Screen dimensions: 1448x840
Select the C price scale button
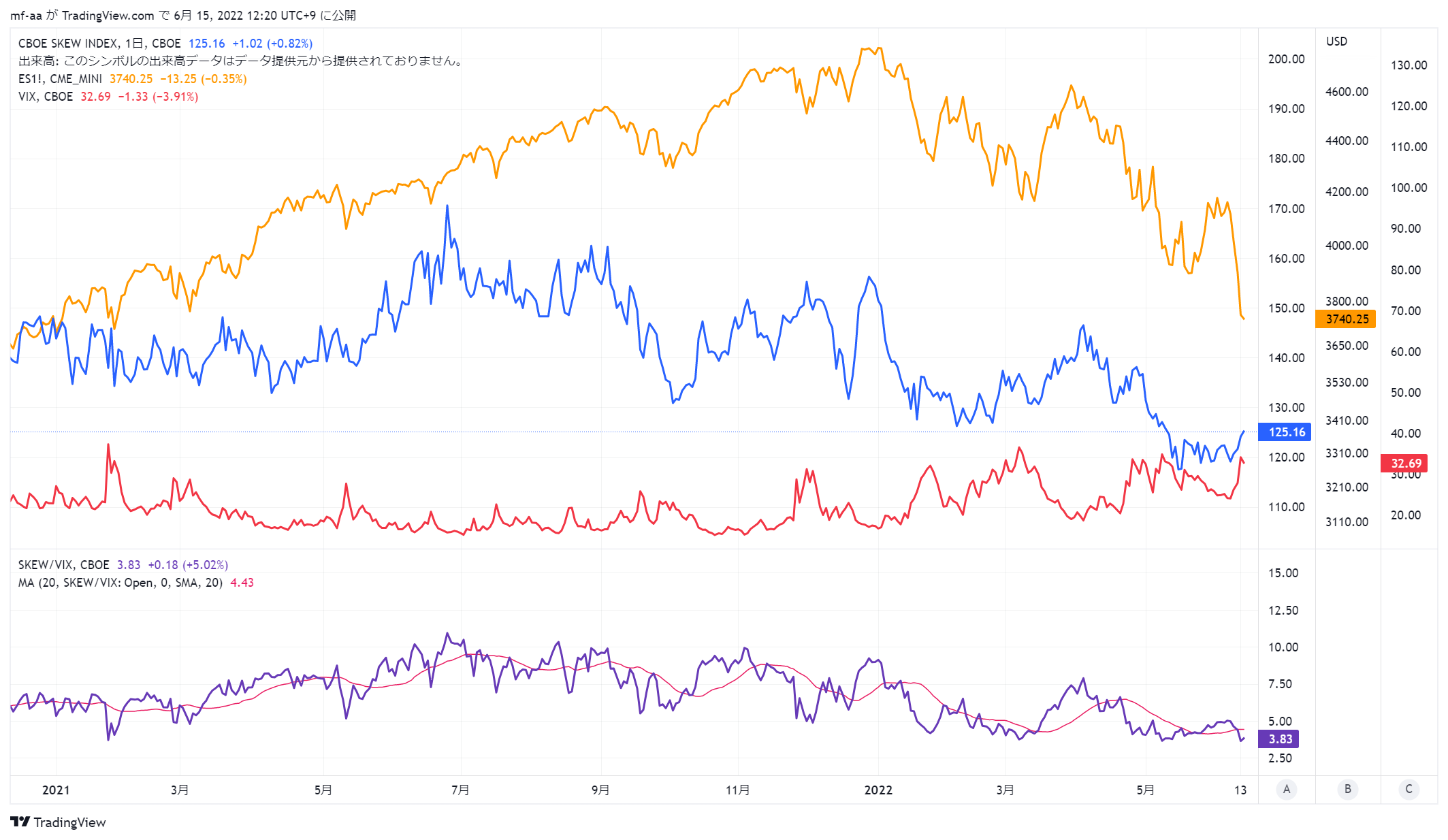[x=1409, y=789]
